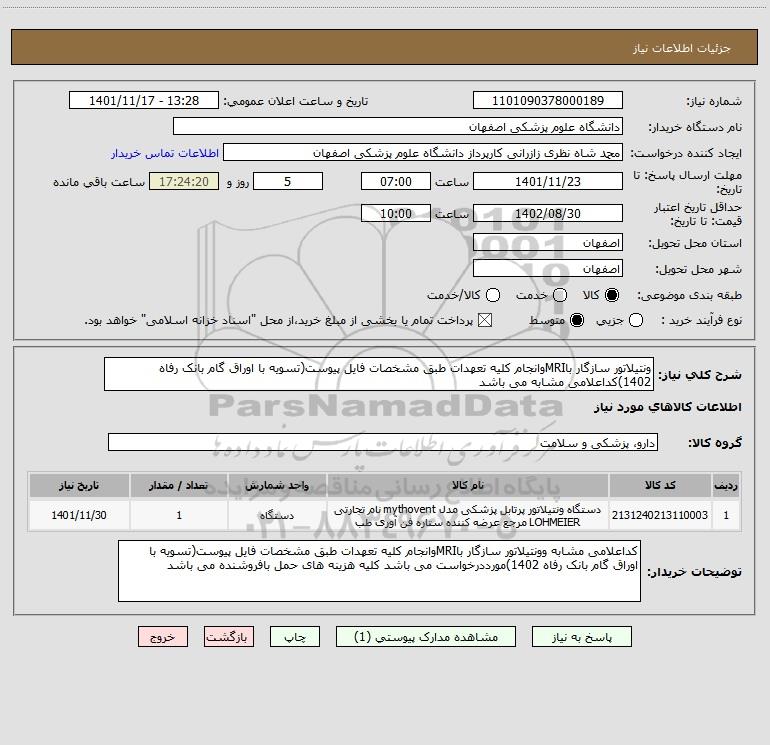Image resolution: width=770 pixels, height=745 pixels.
Task: Toggle the اسناد خزانه اسلامی payment checkbox
Action: pyautogui.click(x=485, y=321)
